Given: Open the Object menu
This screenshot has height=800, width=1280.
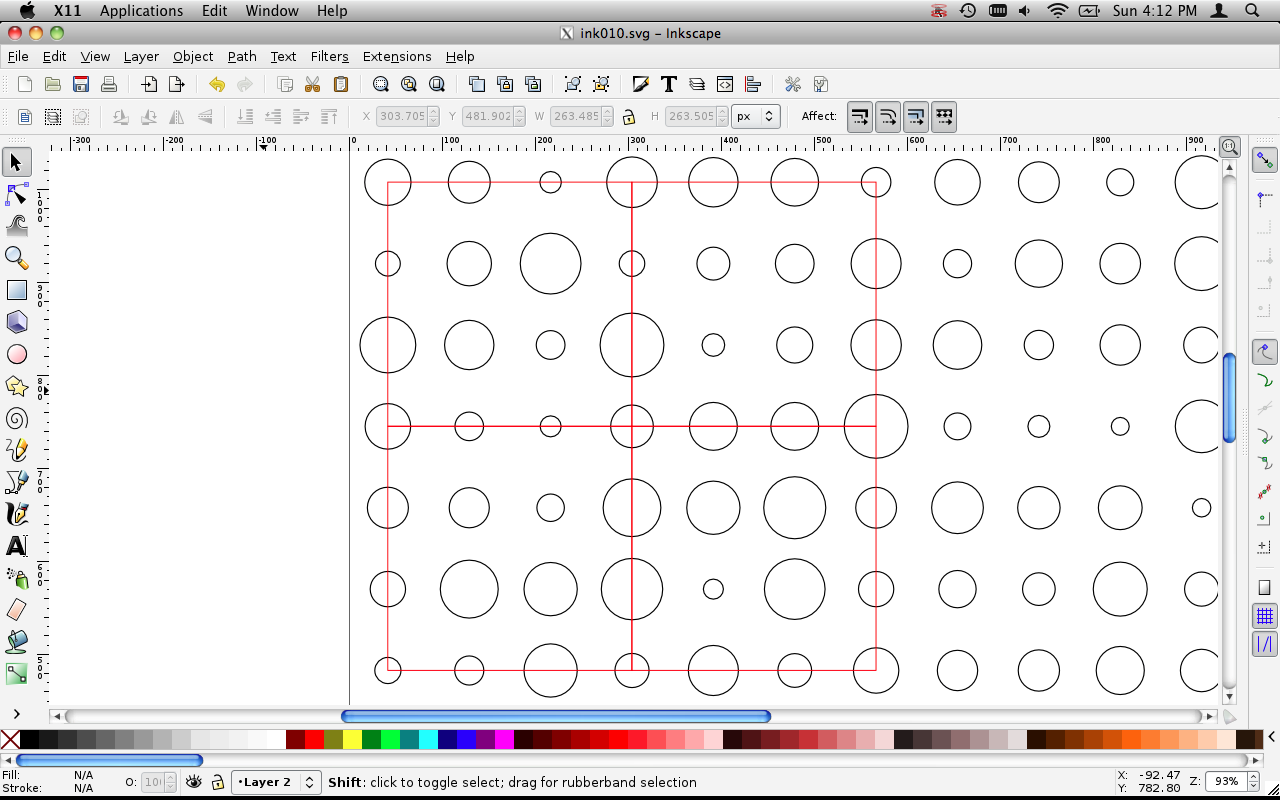Looking at the screenshot, I should click(x=193, y=56).
